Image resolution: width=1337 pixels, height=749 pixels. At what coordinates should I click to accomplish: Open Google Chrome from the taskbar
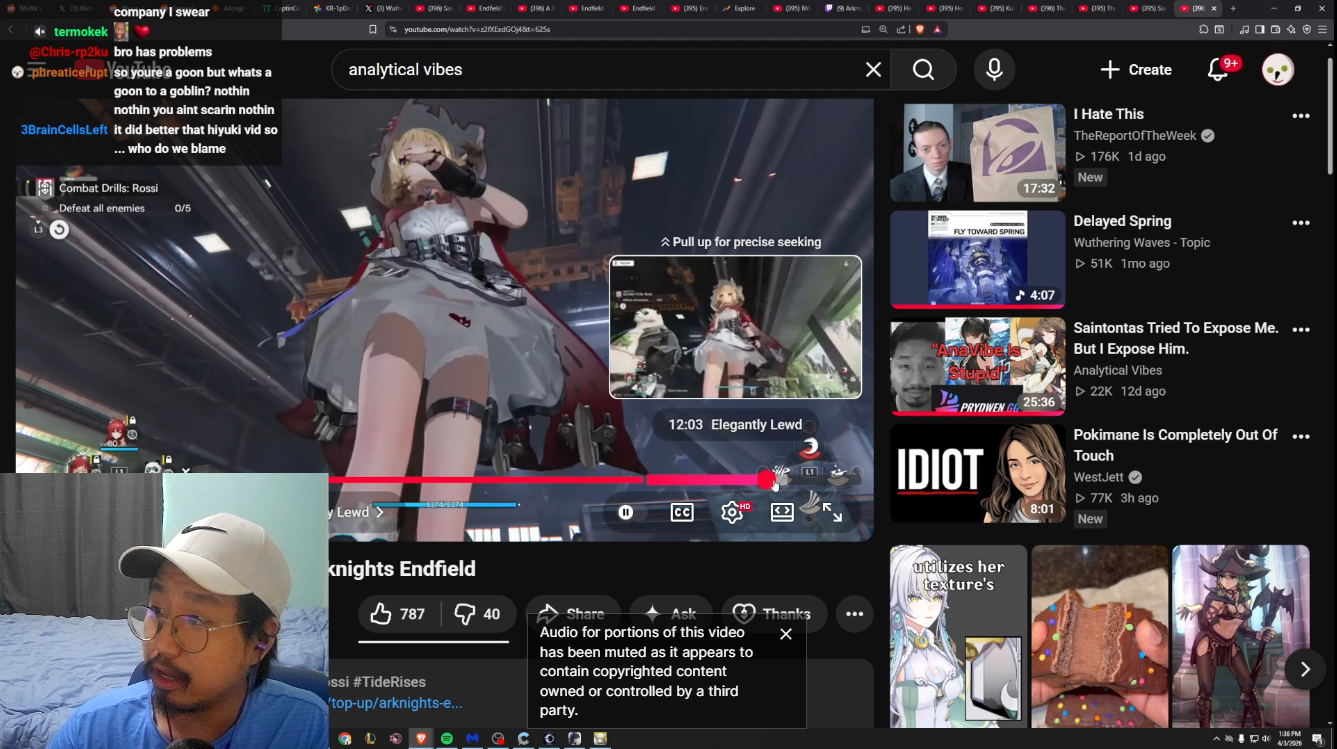point(345,739)
